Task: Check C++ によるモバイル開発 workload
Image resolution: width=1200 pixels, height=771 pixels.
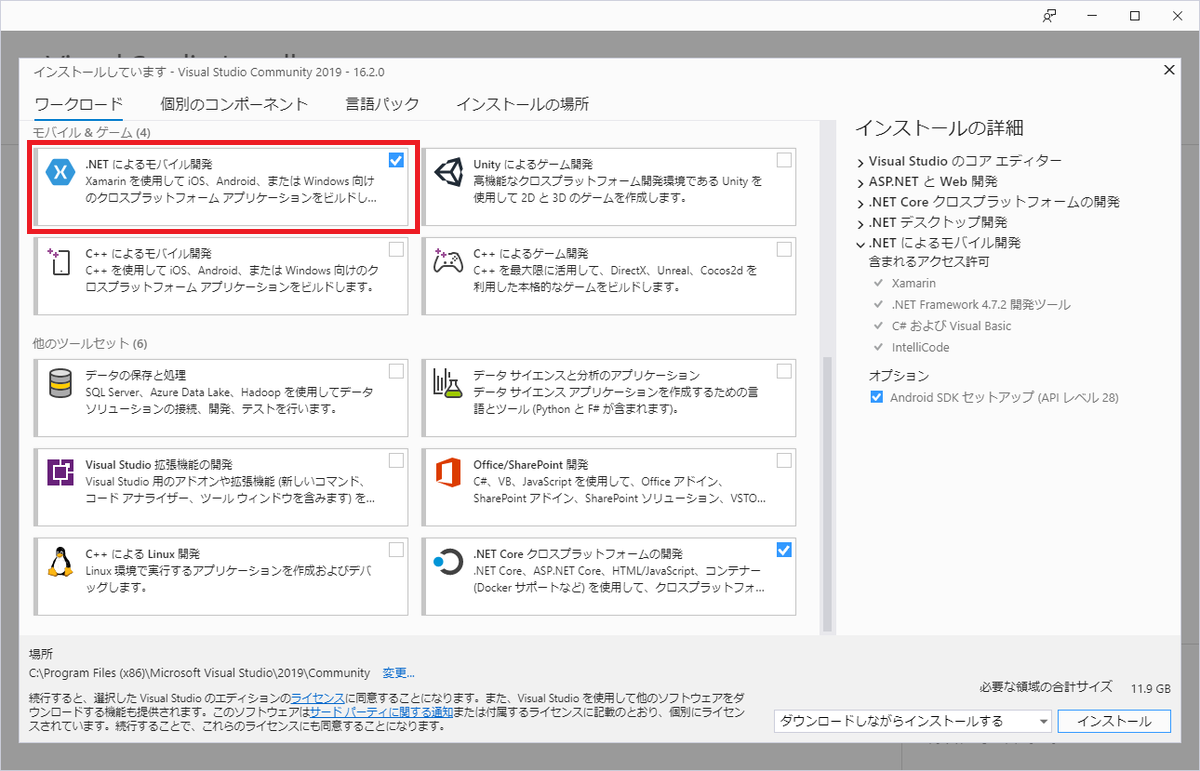Action: pos(396,249)
